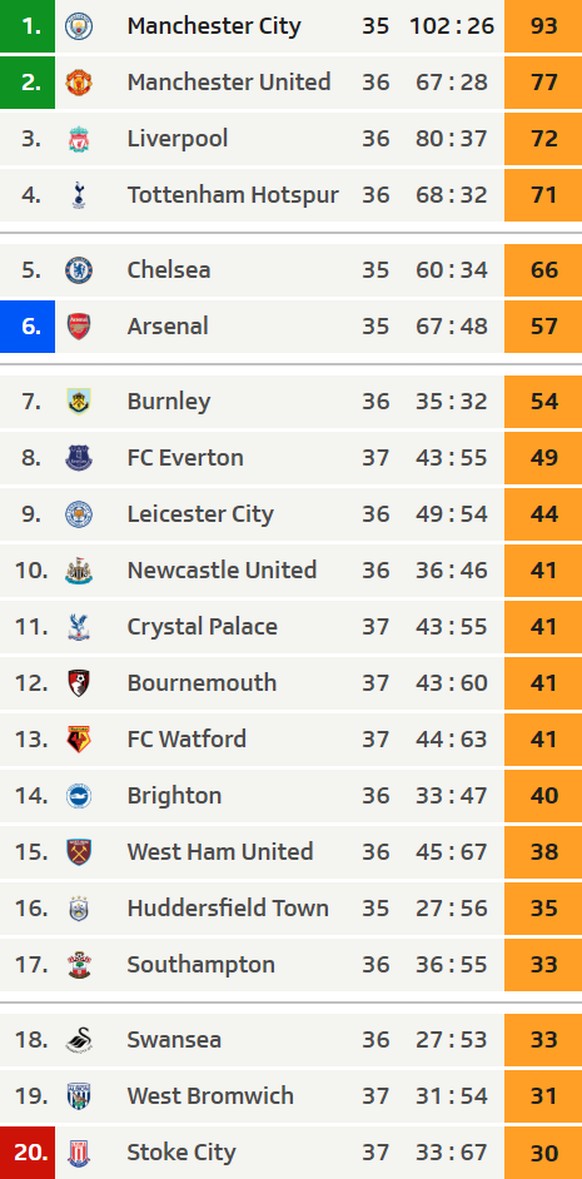
Task: Click the Liverpool club crest
Action: coord(79,139)
